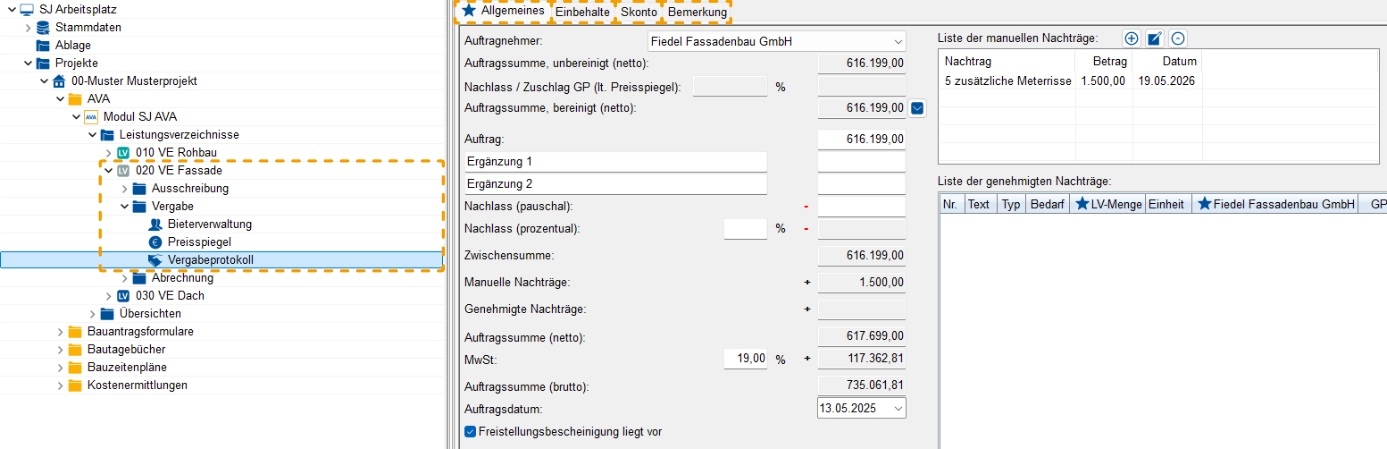Switch to the Einbehalte tab
The image size is (1387, 449).
click(582, 12)
